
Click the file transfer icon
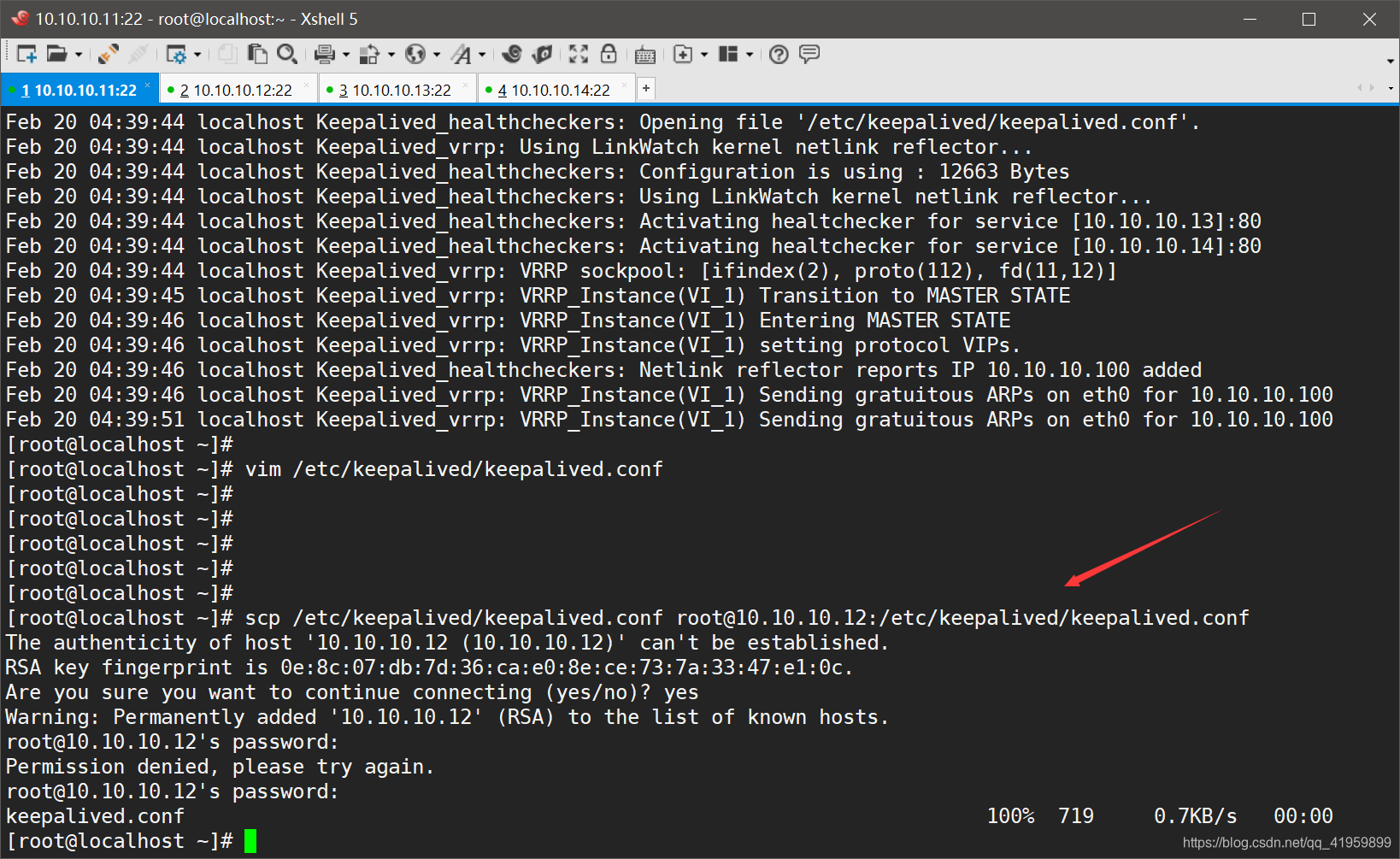click(369, 55)
